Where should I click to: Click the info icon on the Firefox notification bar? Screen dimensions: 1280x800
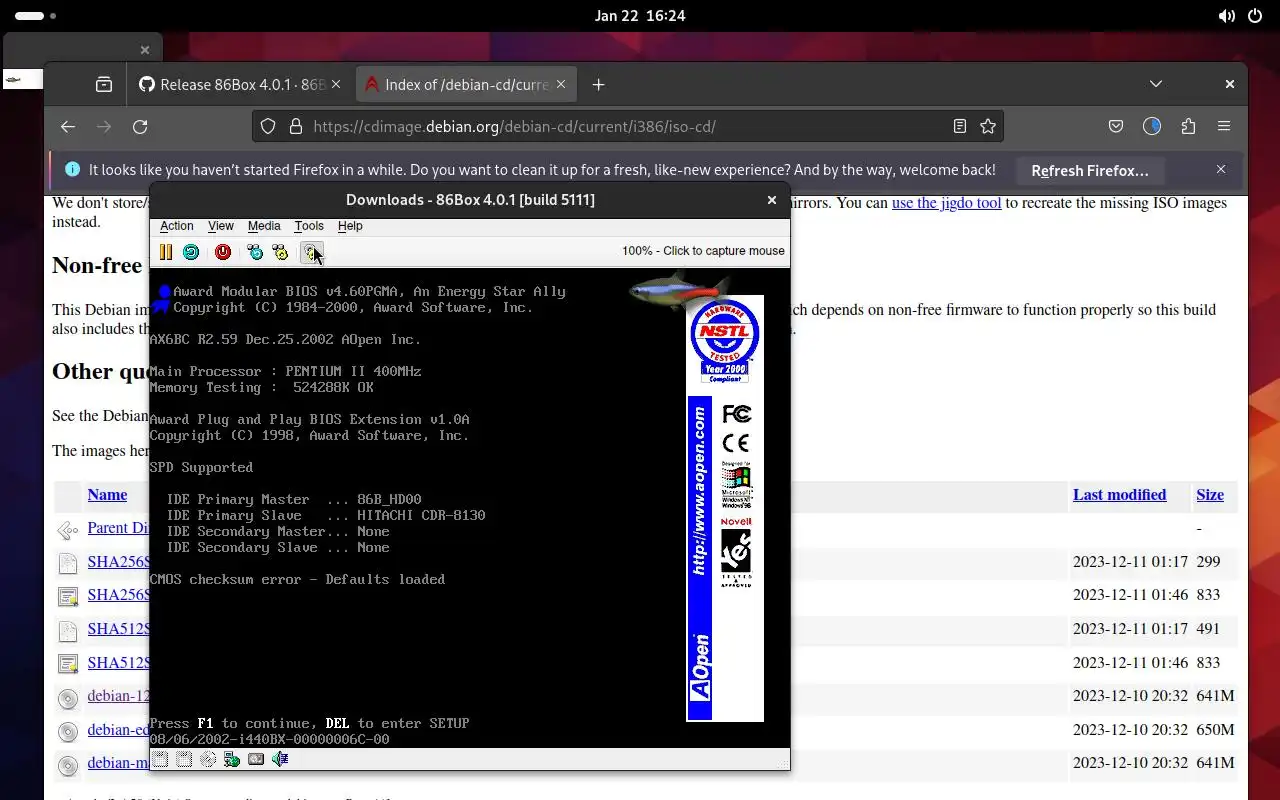(72, 170)
